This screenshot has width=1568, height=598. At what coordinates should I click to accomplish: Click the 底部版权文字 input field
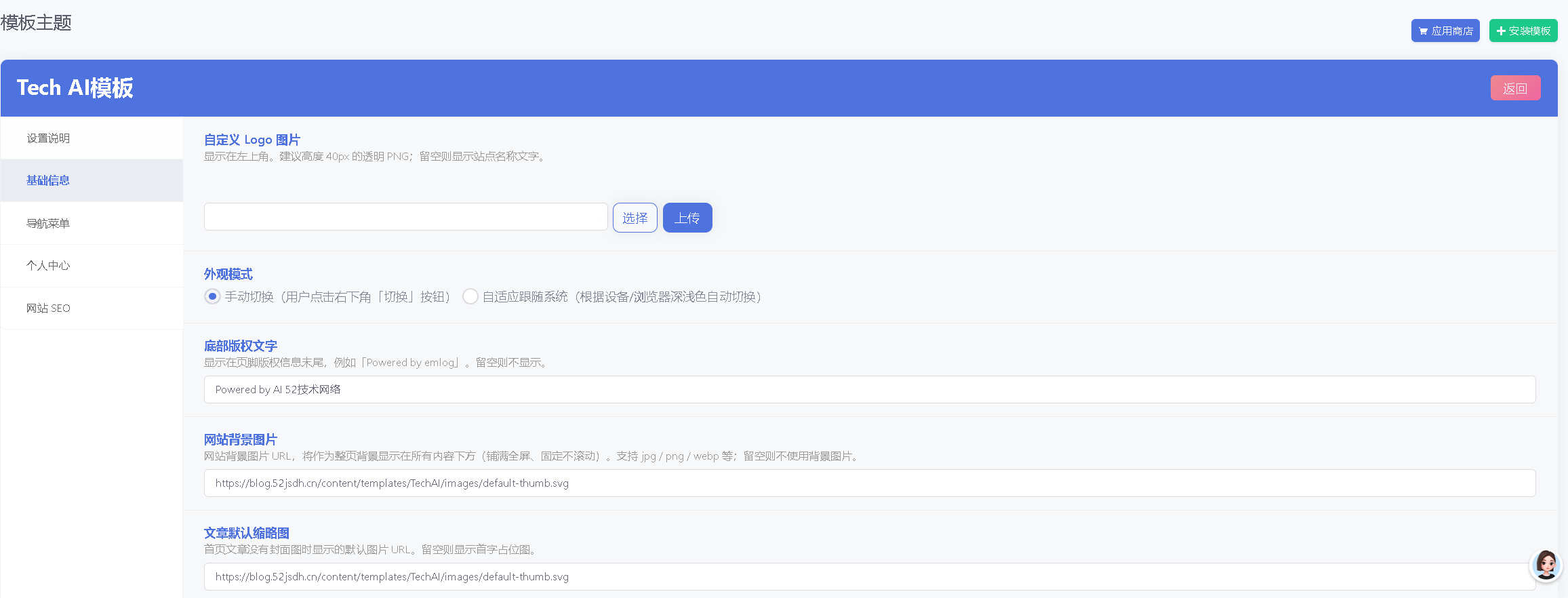[870, 389]
